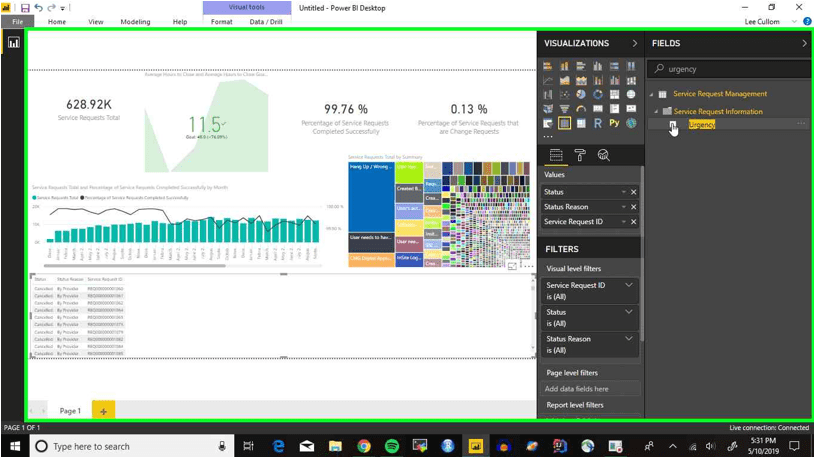Select the stacked bar chart visualization
817x458 pixels.
click(x=548, y=66)
